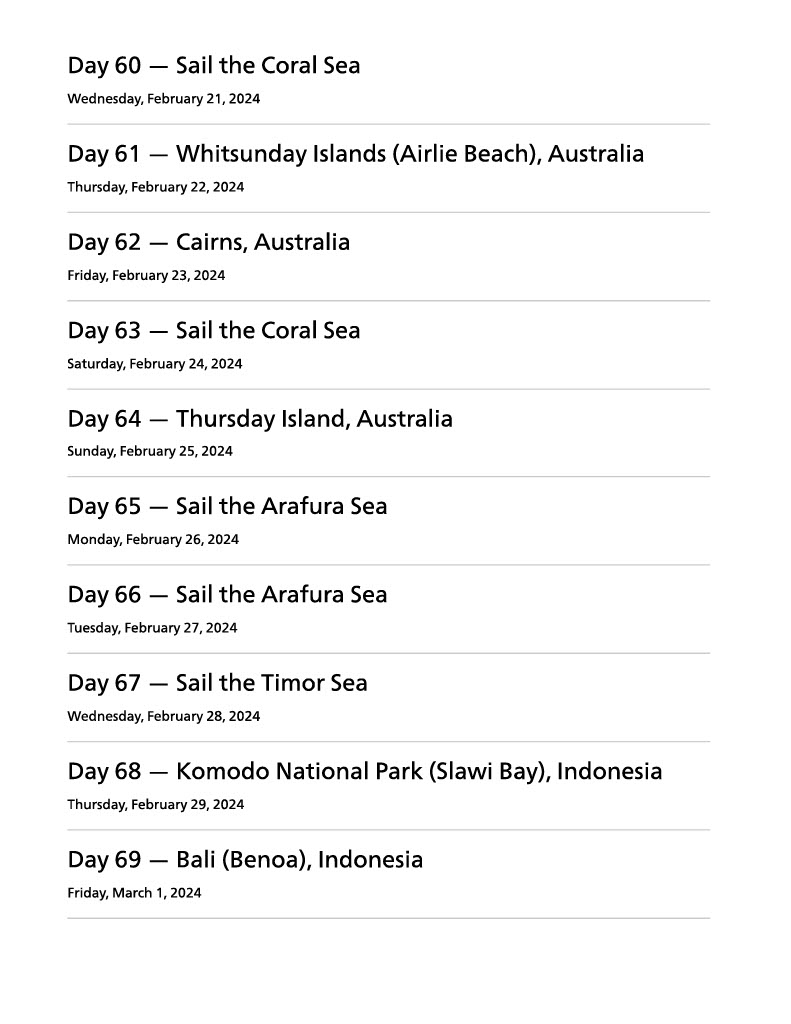Open the Day 69 Bali (Benoa), Indonesia entry
Viewport: 791px width, 1024px height.
coord(245,860)
